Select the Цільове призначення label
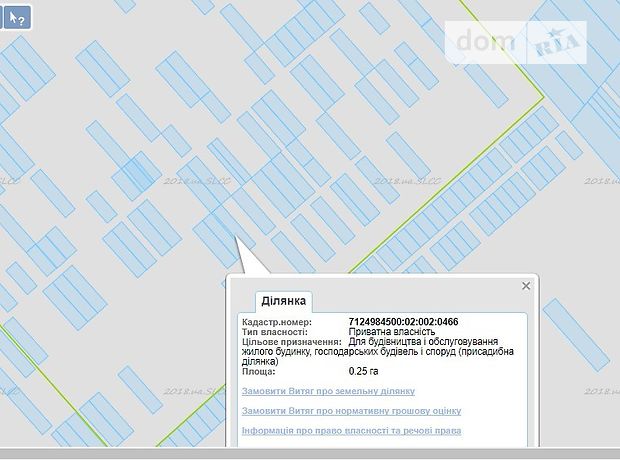 (x=292, y=342)
